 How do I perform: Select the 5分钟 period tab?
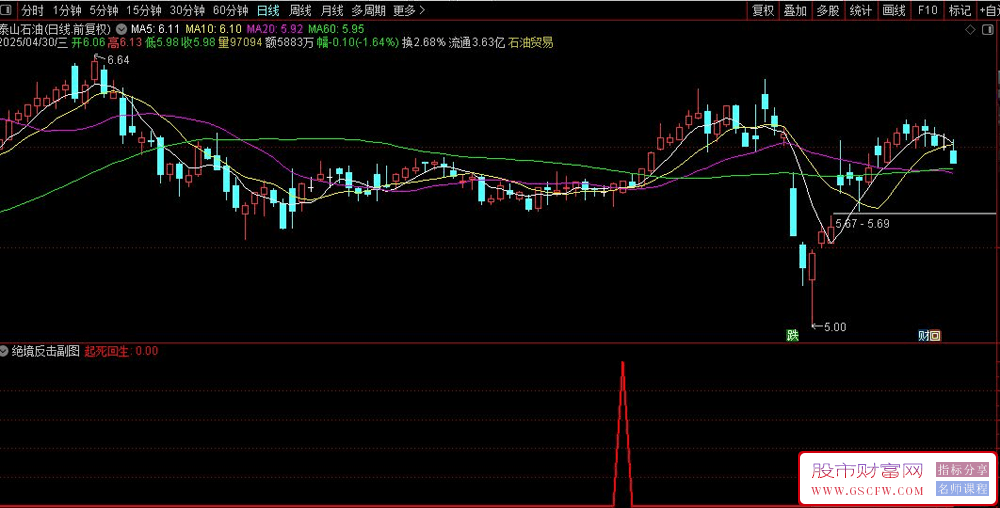103,10
